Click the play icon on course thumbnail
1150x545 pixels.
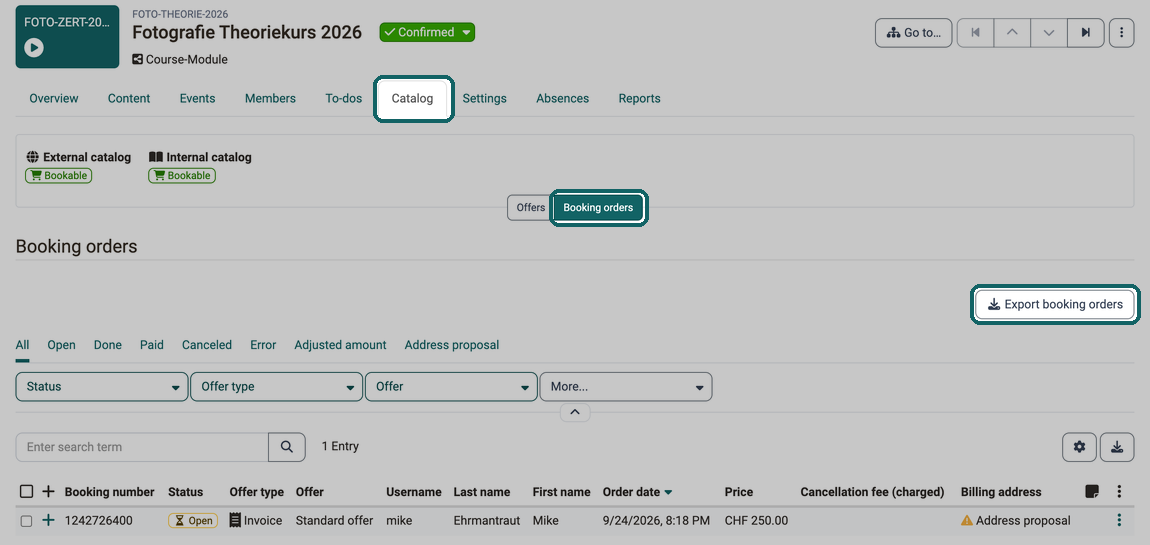point(34,48)
